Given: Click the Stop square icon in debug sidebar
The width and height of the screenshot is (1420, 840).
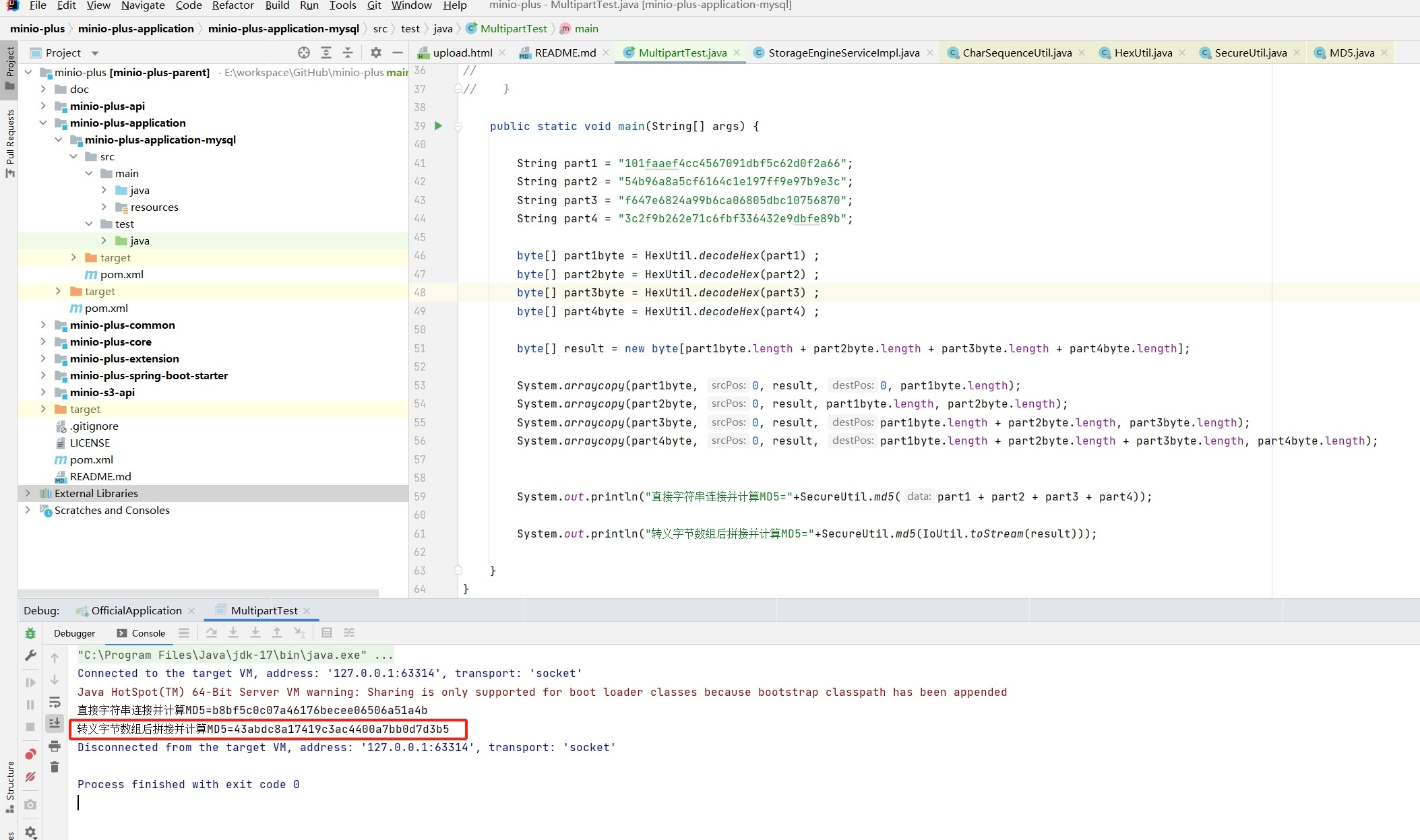Looking at the screenshot, I should [x=30, y=727].
